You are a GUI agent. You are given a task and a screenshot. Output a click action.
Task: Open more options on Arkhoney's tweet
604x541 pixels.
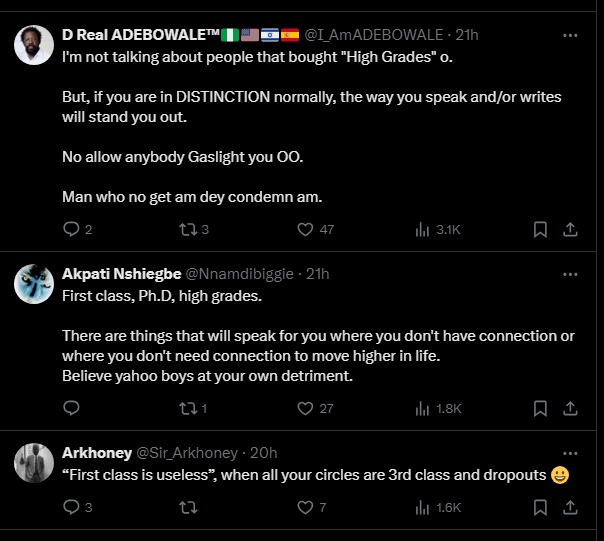click(570, 454)
